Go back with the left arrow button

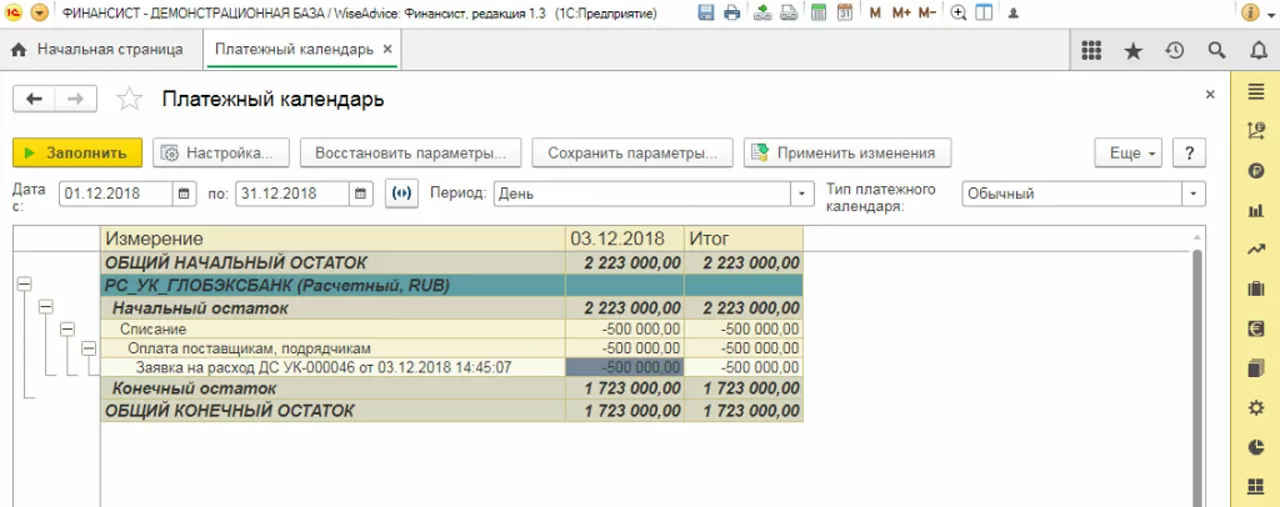[34, 98]
